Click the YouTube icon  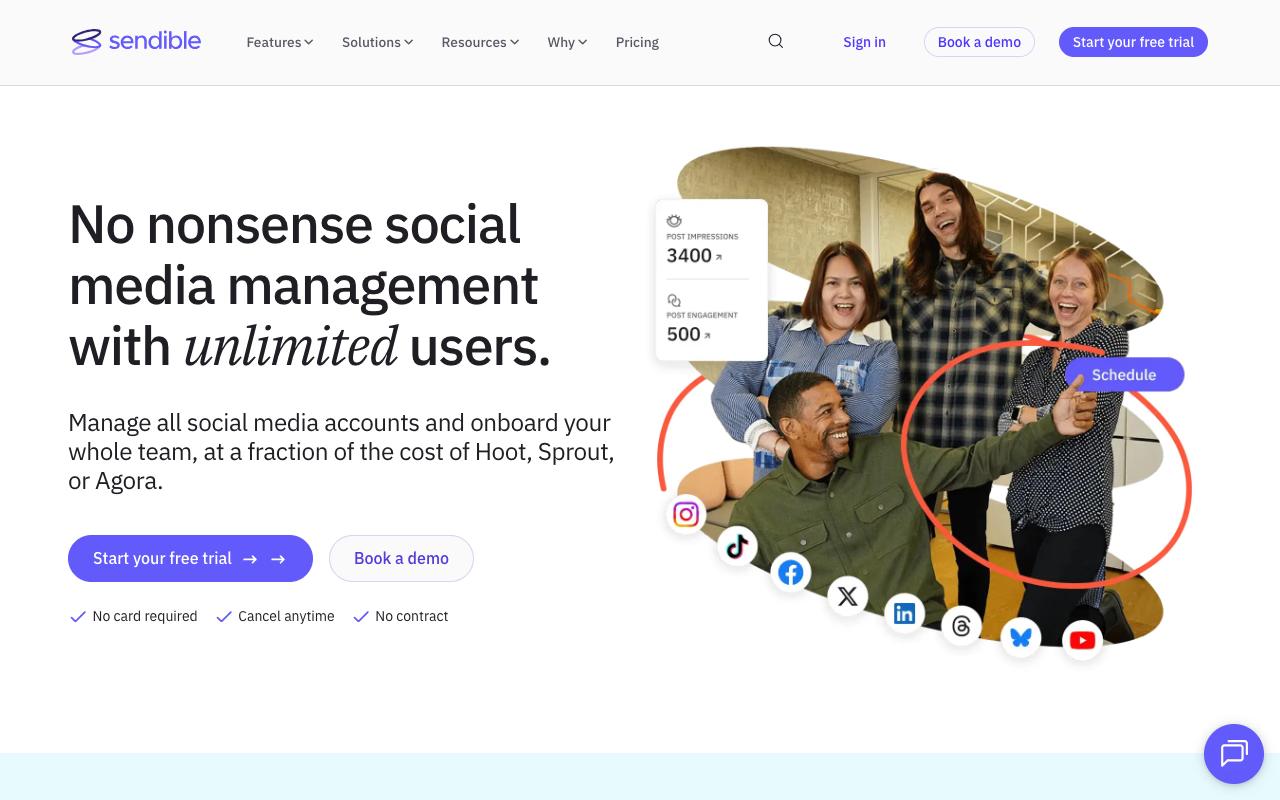[x=1082, y=640]
